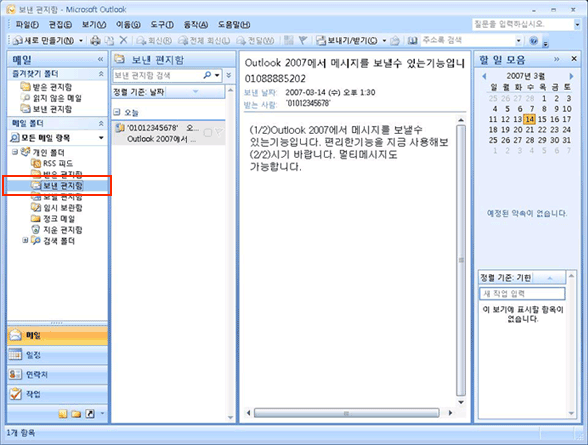Click the print icon in toolbar
Image resolution: width=588 pixels, height=445 pixels.
(x=96, y=40)
